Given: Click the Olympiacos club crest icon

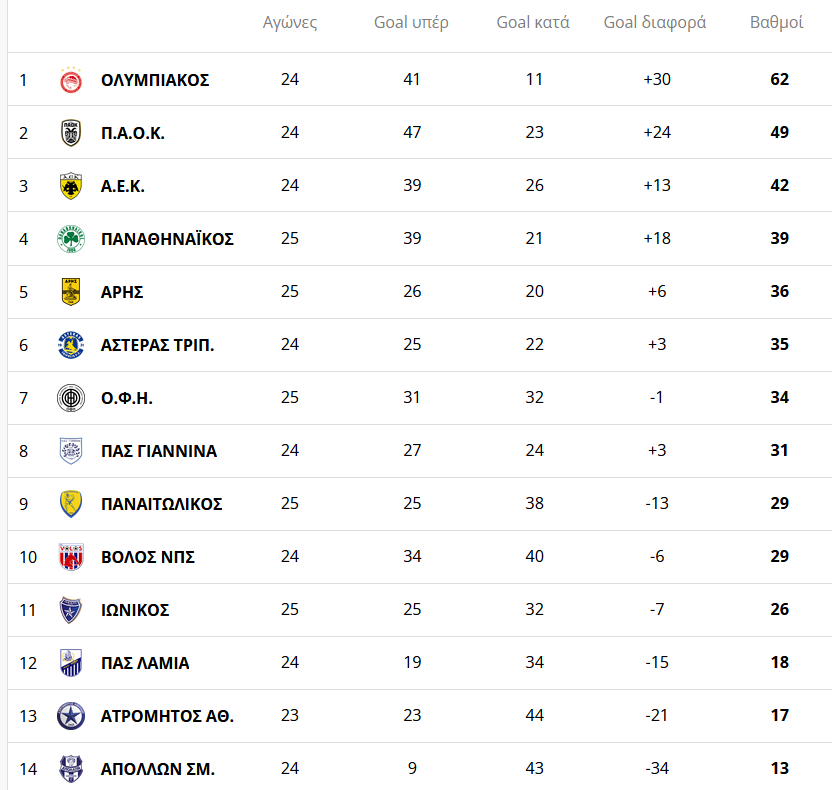Looking at the screenshot, I should (x=71, y=80).
